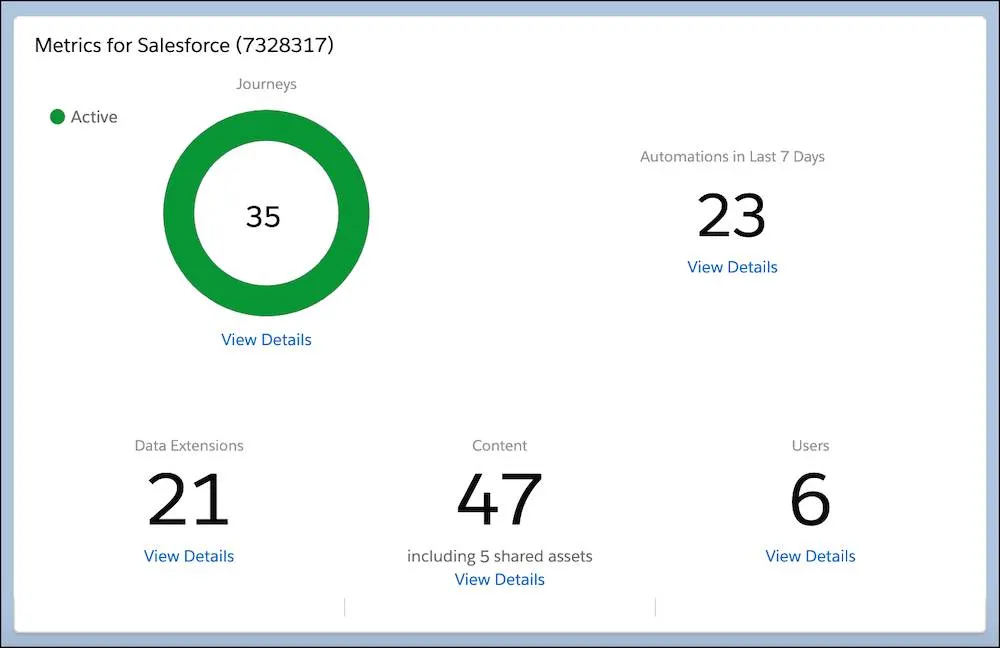Click the Content label

499,445
